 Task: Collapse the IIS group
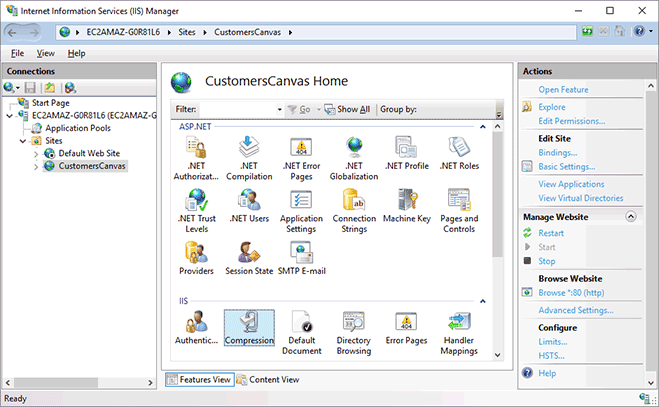(x=482, y=301)
